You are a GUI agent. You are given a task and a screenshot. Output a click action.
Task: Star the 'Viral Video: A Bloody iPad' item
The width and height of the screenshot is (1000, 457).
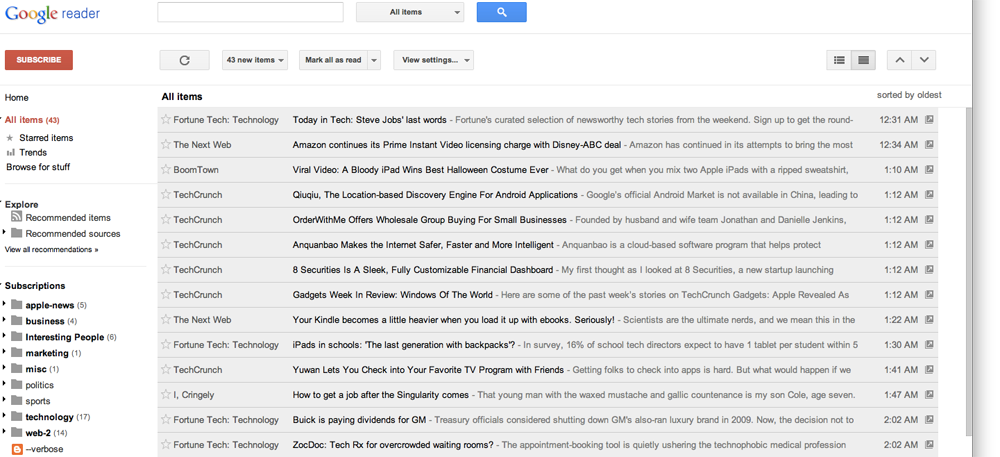tap(166, 170)
